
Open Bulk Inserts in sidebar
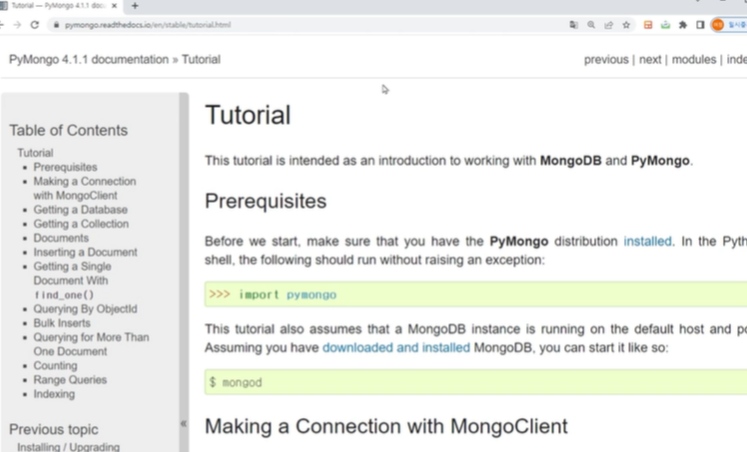[x=62, y=323]
